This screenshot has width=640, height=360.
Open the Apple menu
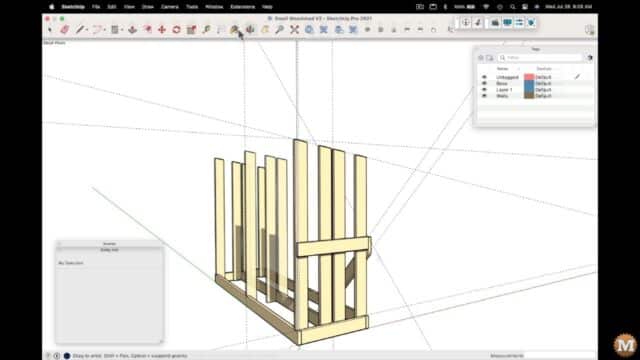click(51, 7)
